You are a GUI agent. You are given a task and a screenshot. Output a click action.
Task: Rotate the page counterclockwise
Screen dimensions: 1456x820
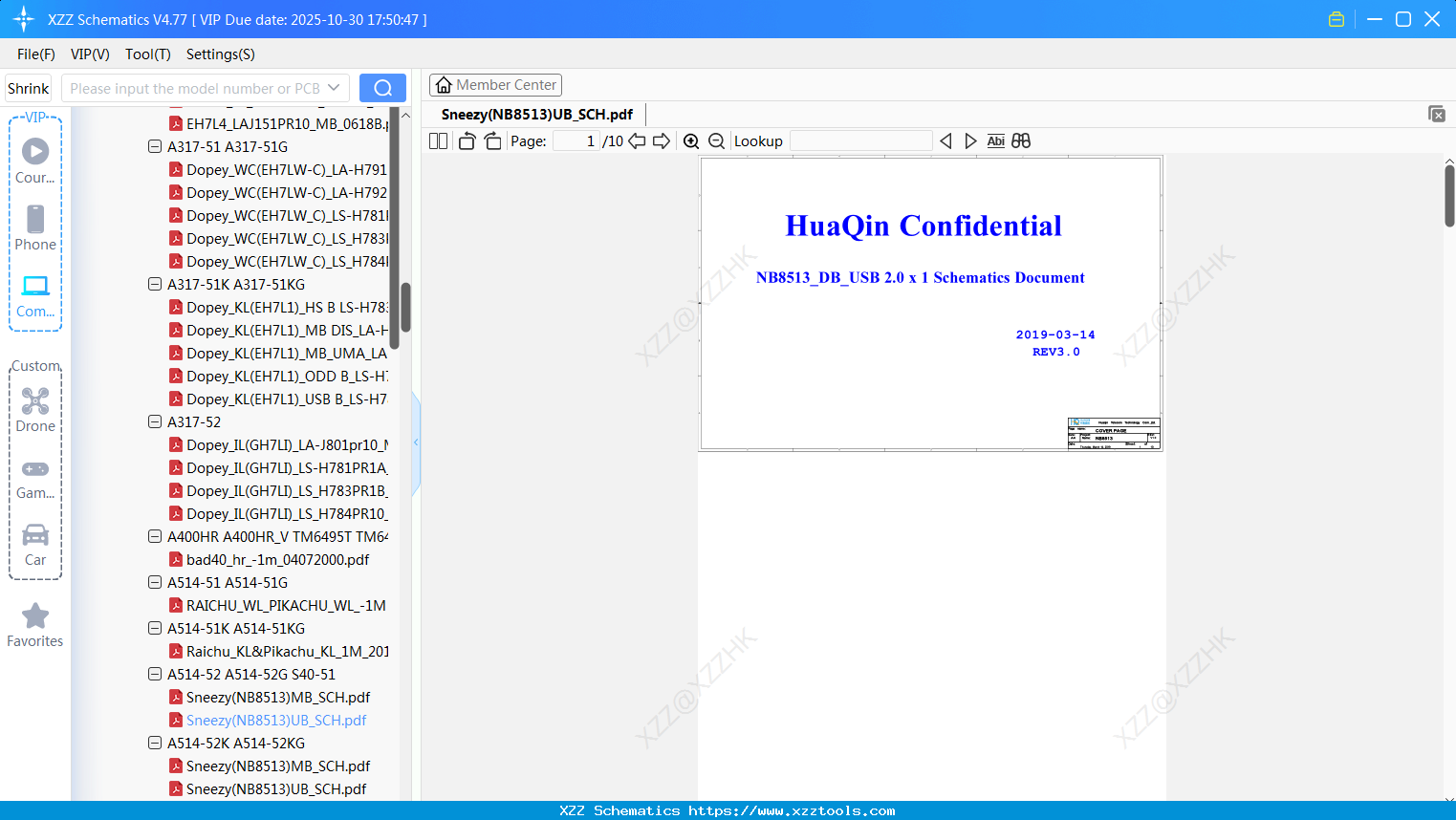[x=467, y=141]
